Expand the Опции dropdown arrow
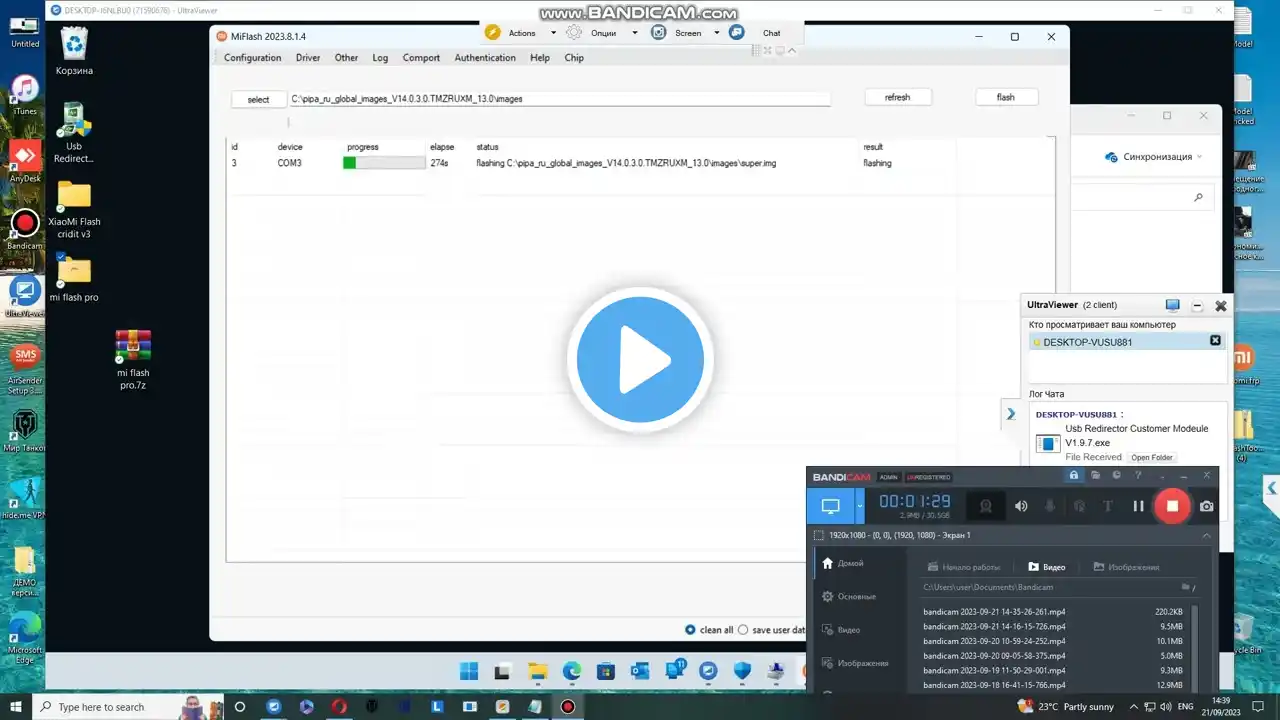This screenshot has height=720, width=1280. pyautogui.click(x=634, y=33)
